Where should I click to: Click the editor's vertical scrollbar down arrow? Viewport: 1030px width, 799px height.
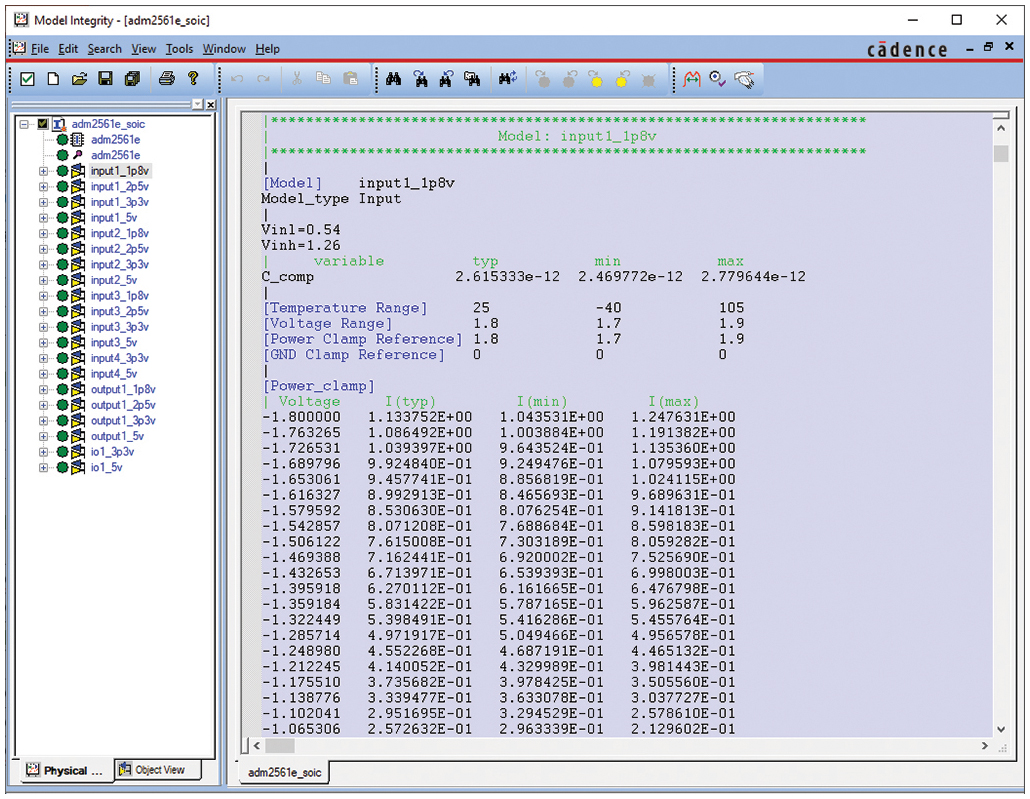point(1003,729)
